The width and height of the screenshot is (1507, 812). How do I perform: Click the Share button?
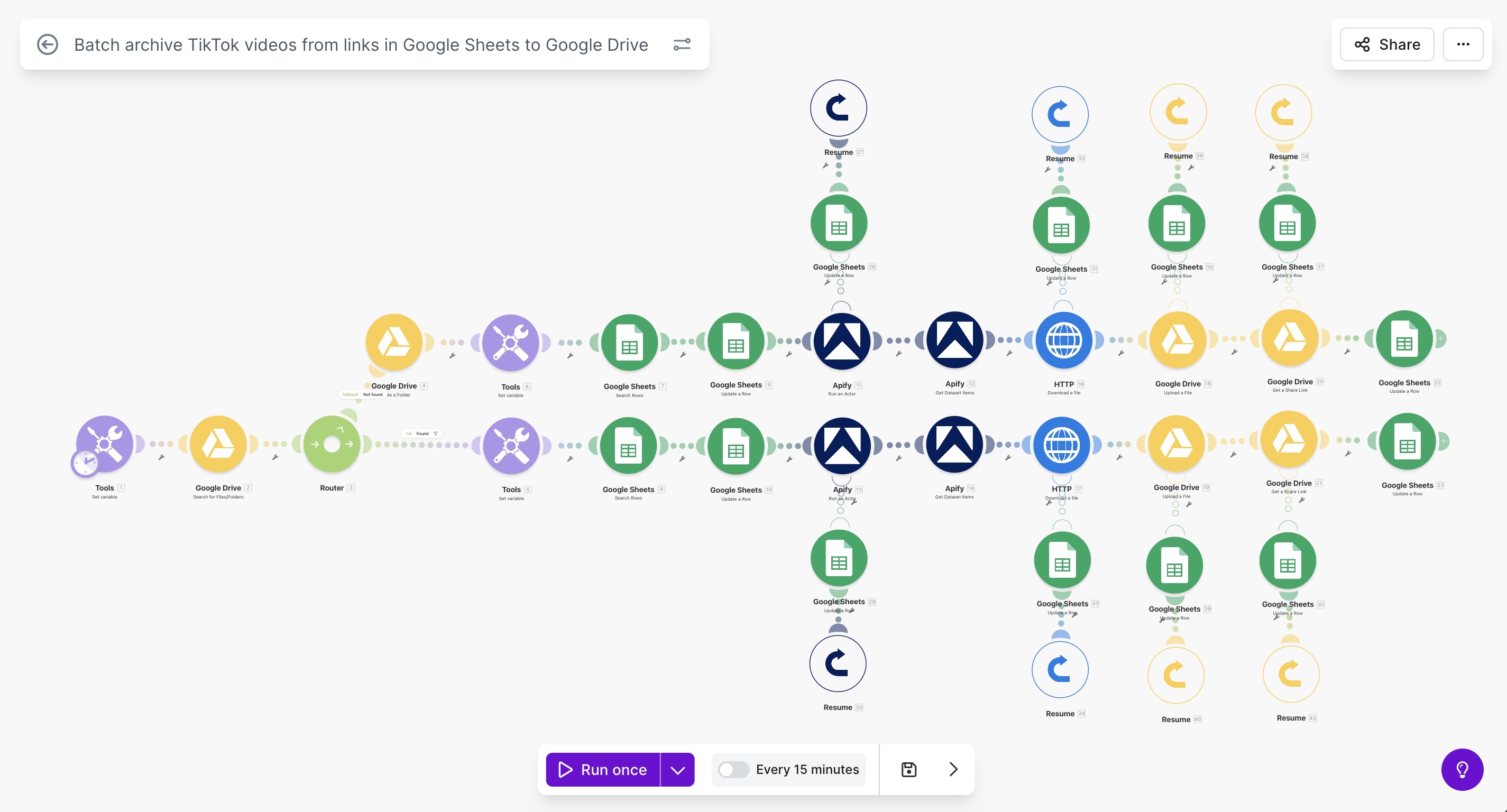(x=1386, y=44)
